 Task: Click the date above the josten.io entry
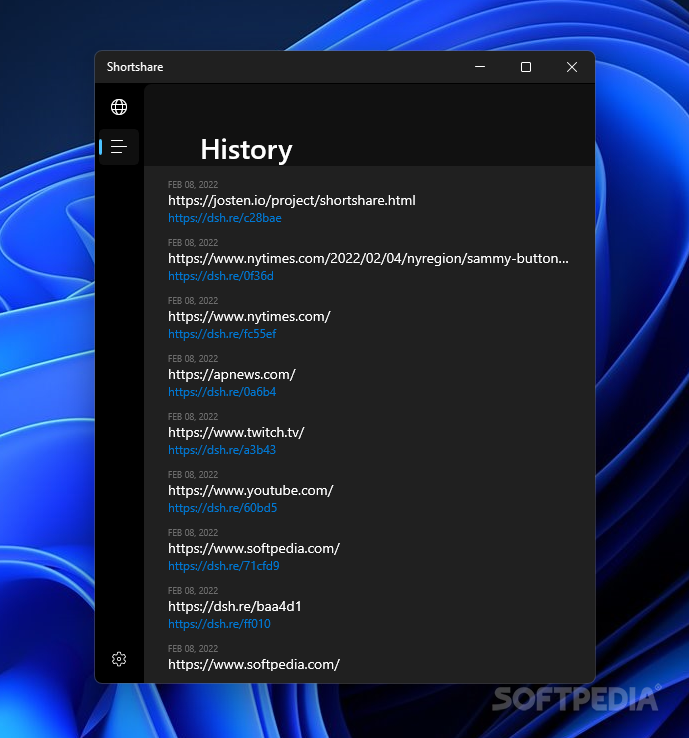point(193,184)
